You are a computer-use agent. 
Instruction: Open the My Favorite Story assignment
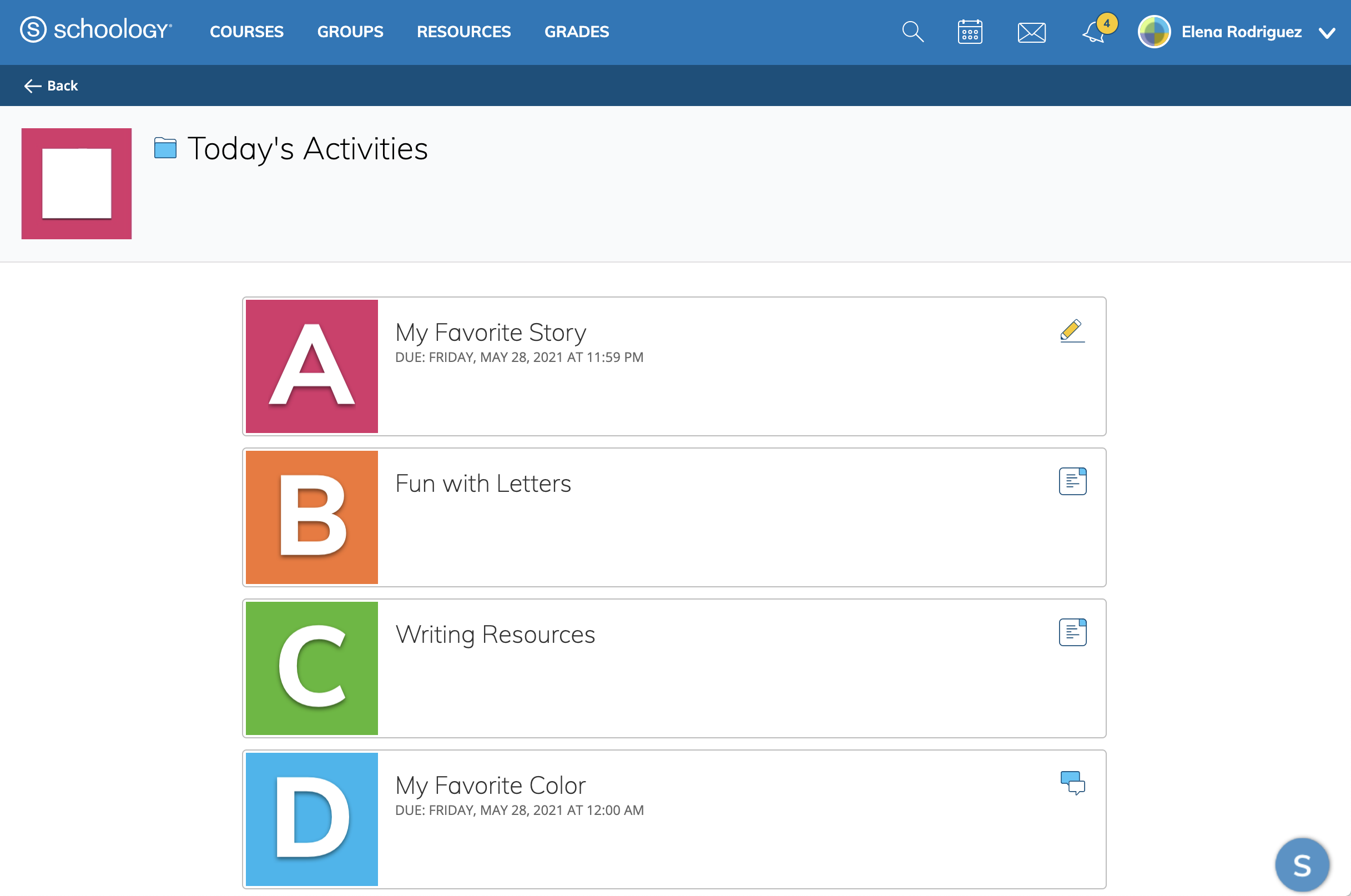[491, 331]
